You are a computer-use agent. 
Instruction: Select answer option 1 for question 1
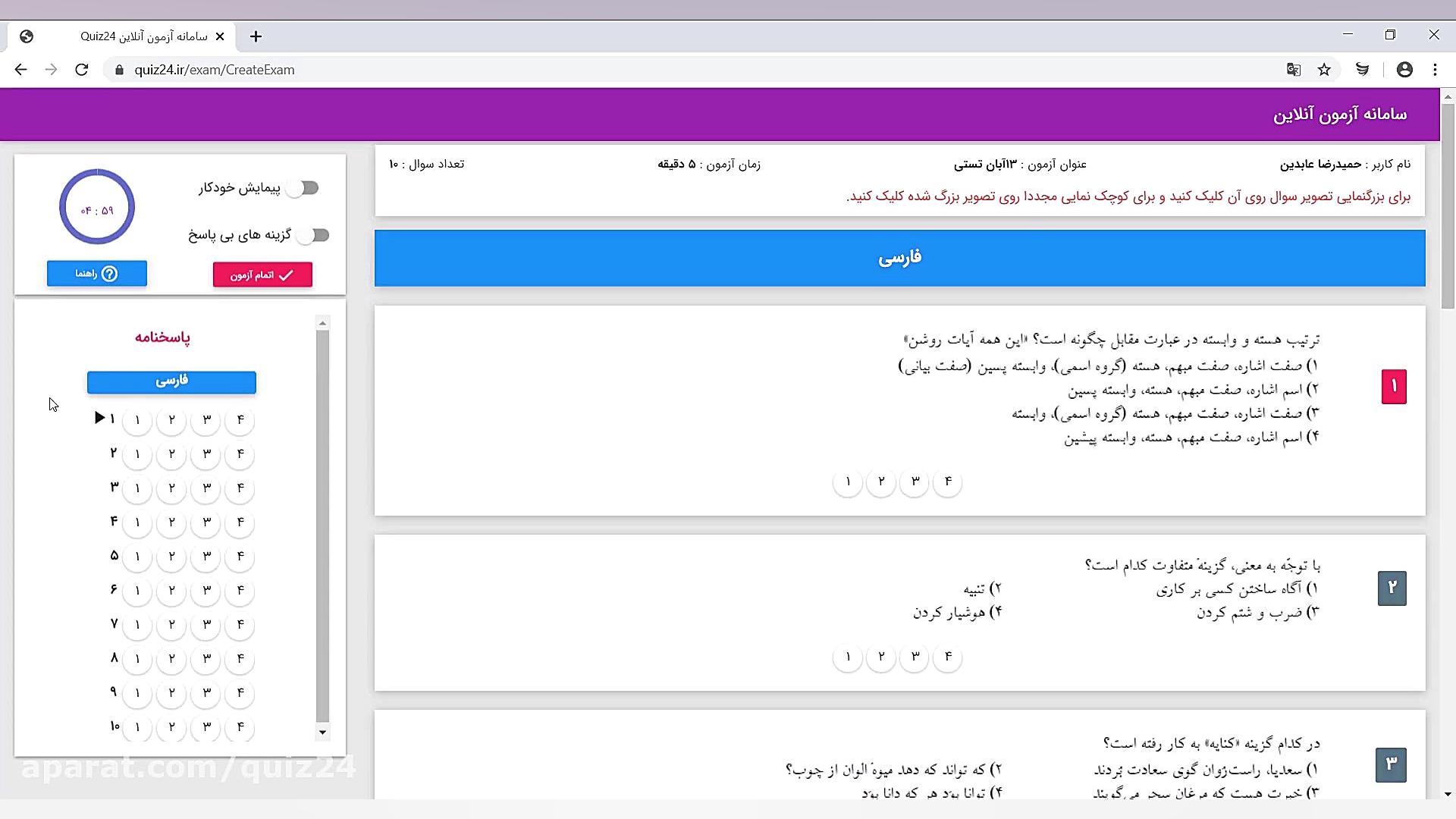coord(847,482)
